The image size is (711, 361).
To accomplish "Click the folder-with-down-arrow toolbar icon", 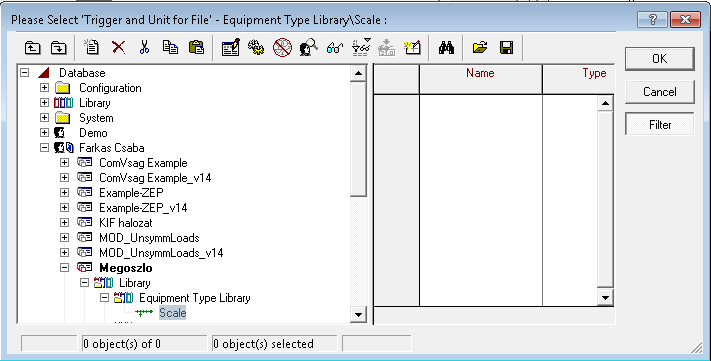I will 58,48.
